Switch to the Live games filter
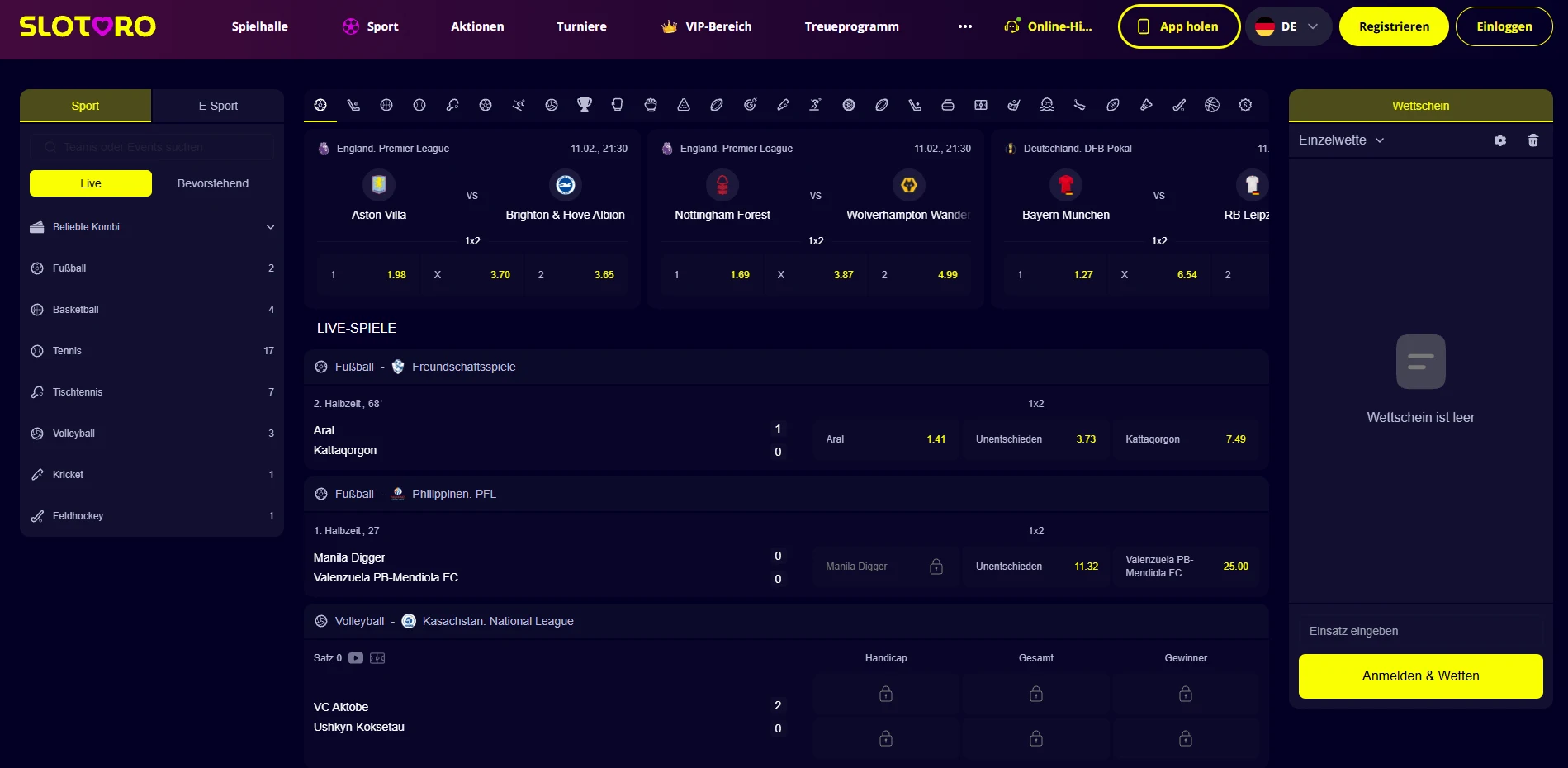Screen dimensions: 1568x768 point(90,183)
